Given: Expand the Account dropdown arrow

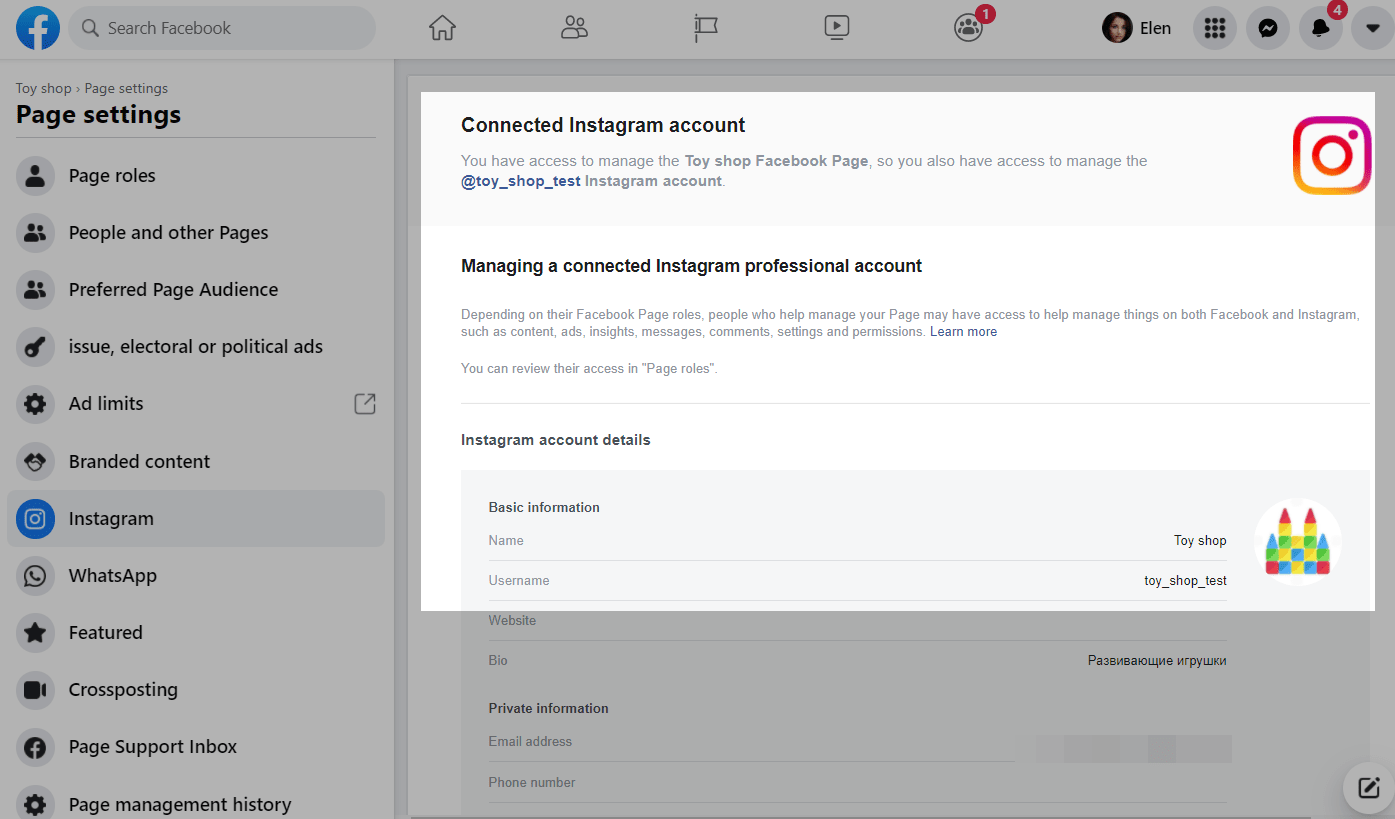Looking at the screenshot, I should click(x=1372, y=28).
